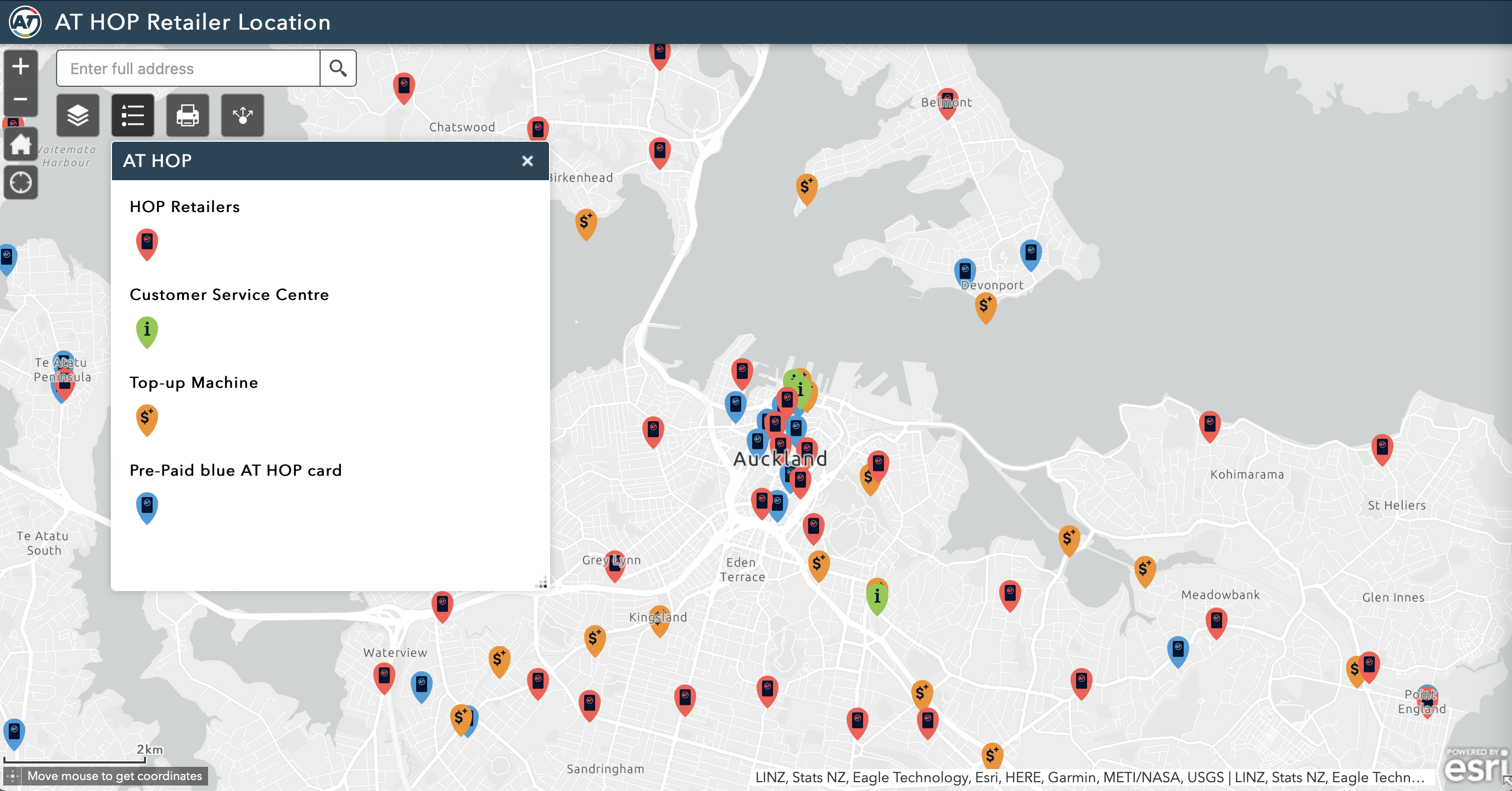Click the blue marker near Meadowbank
Viewport: 1512px width, 791px height.
pyautogui.click(x=1178, y=649)
